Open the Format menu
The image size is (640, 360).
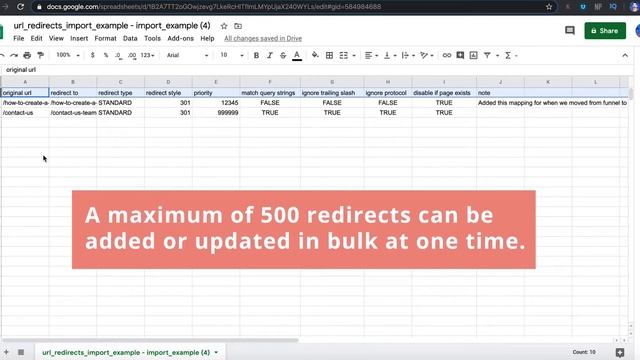pos(105,38)
